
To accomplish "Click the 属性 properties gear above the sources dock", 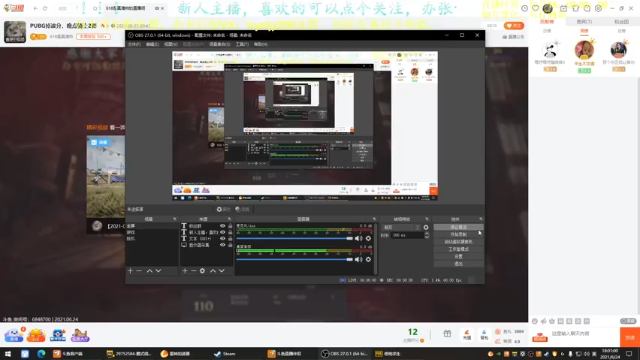I will (x=223, y=209).
